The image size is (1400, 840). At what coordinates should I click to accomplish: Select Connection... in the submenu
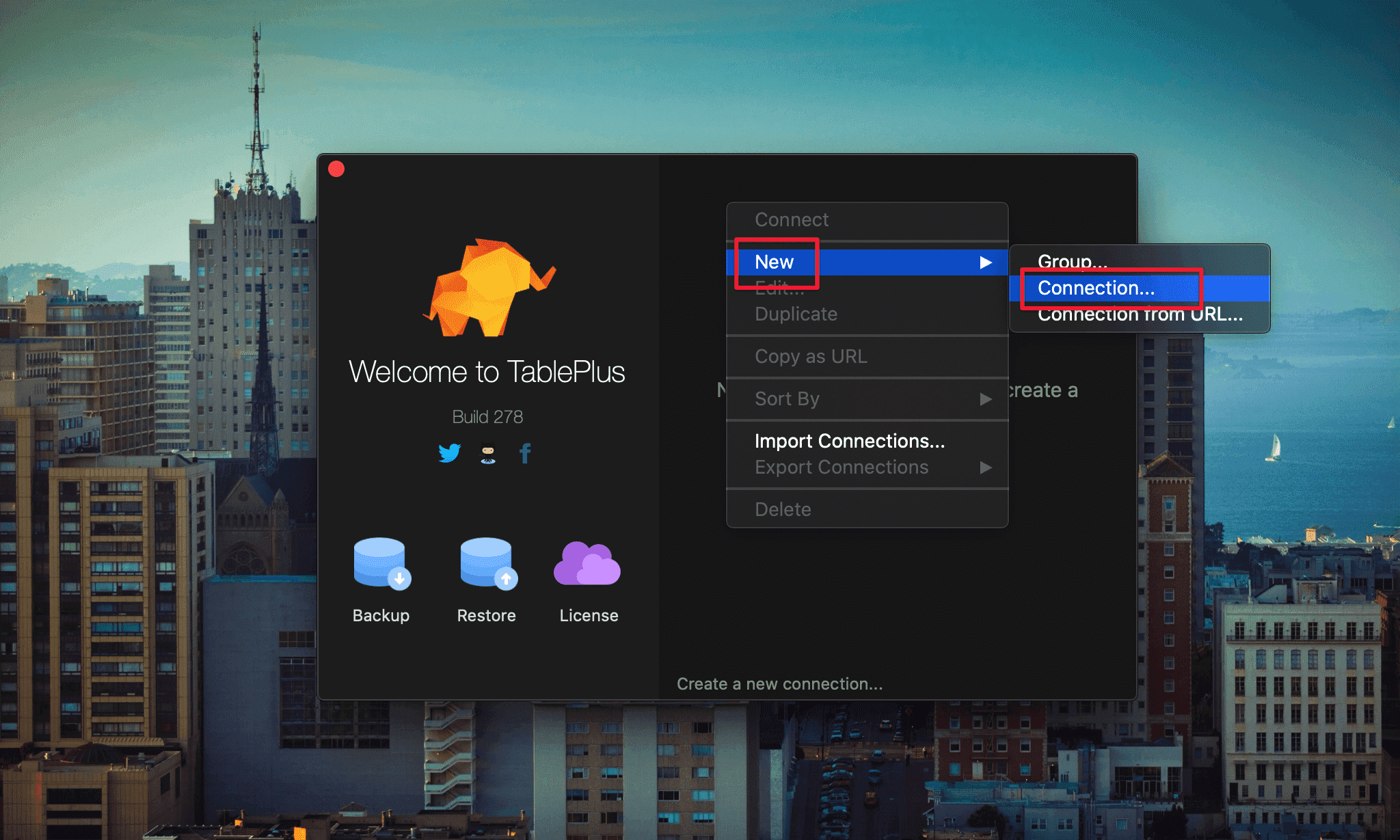pos(1140,288)
